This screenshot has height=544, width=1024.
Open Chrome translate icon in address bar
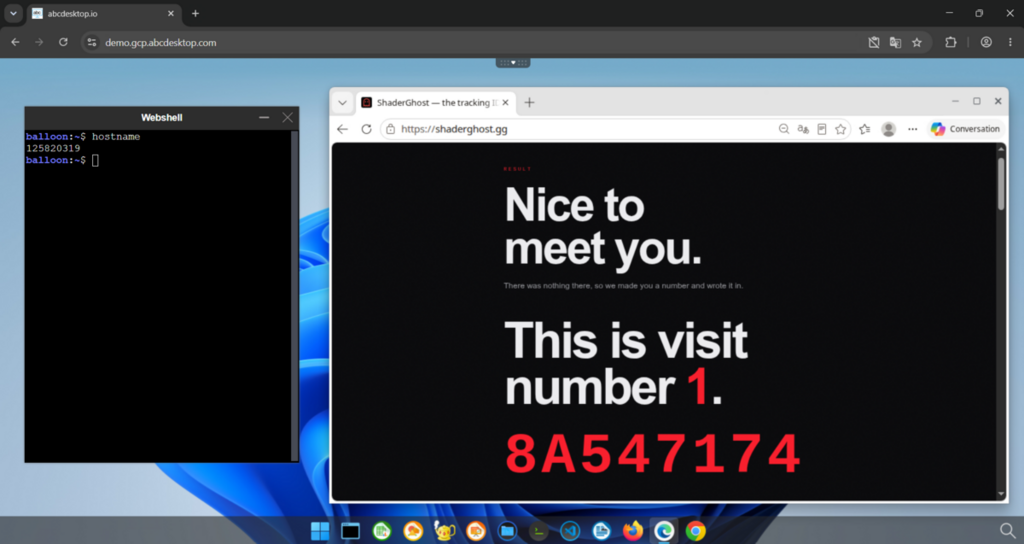click(x=895, y=42)
